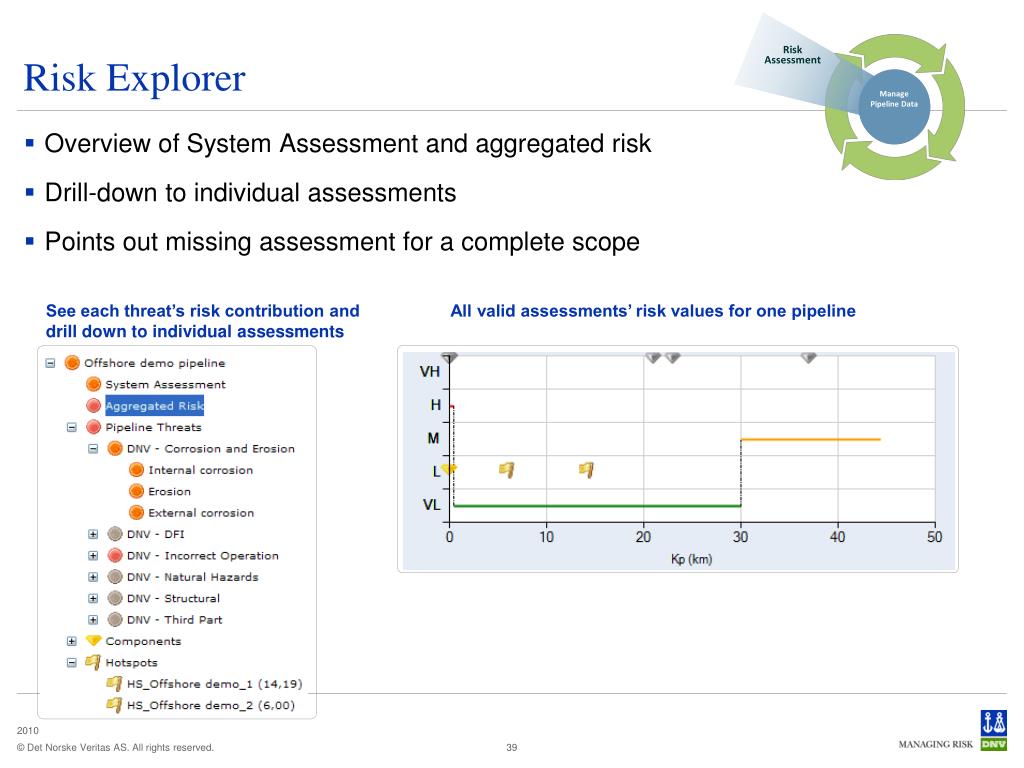Select the Offshore demo pipeline tree label

[155, 363]
